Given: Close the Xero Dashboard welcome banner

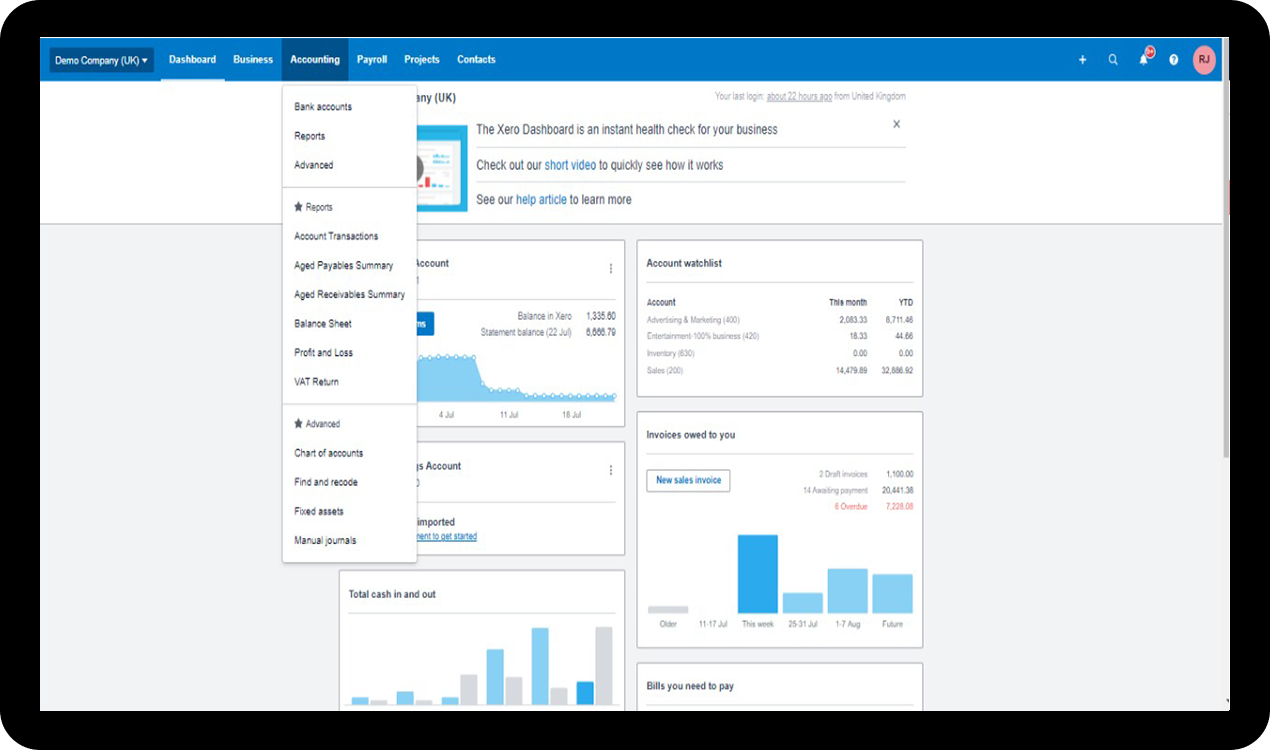Looking at the screenshot, I should pos(896,125).
